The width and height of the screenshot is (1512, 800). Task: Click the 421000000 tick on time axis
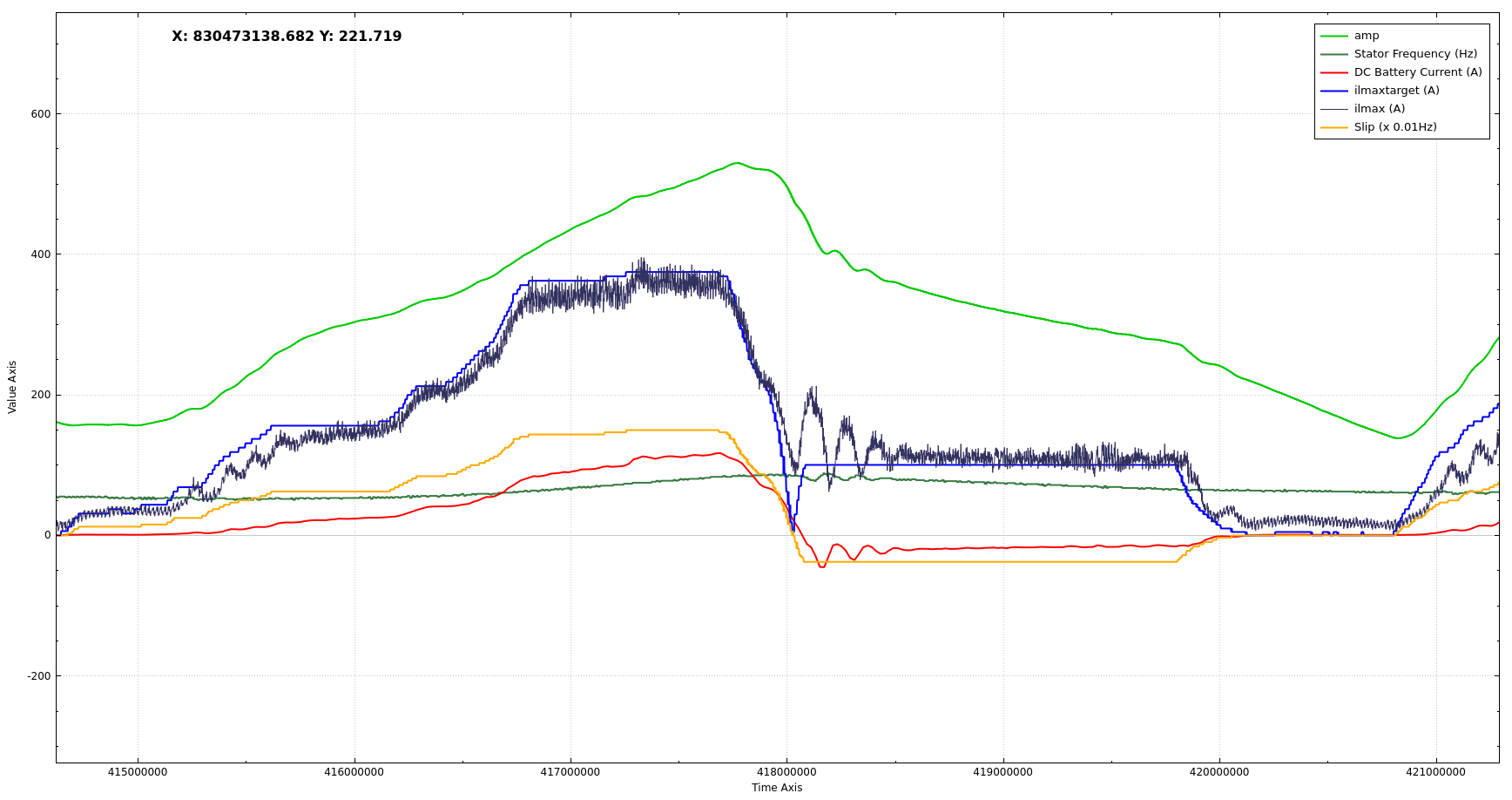tap(1435, 772)
